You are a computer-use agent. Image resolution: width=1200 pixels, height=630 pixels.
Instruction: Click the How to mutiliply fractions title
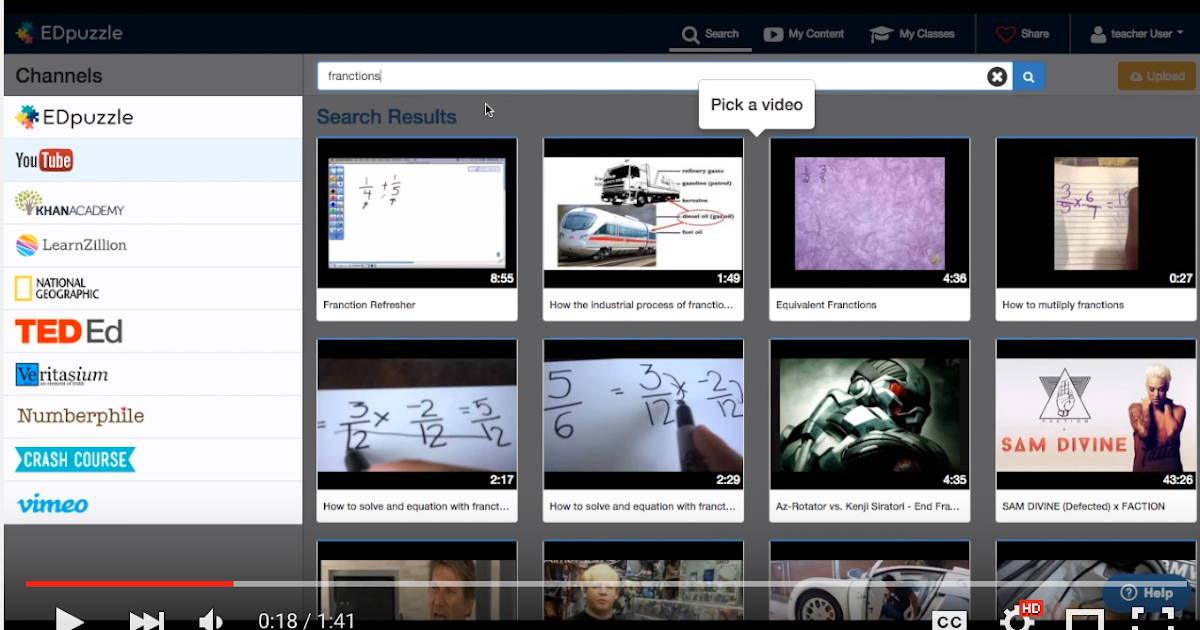(x=1063, y=305)
